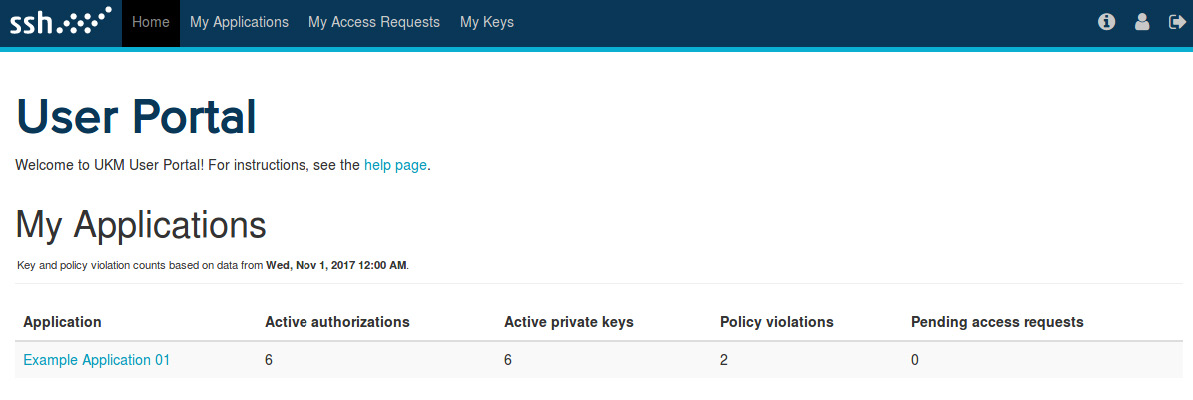Click the SSH logo in navbar
Image resolution: width=1193 pixels, height=400 pixels.
click(x=61, y=21)
